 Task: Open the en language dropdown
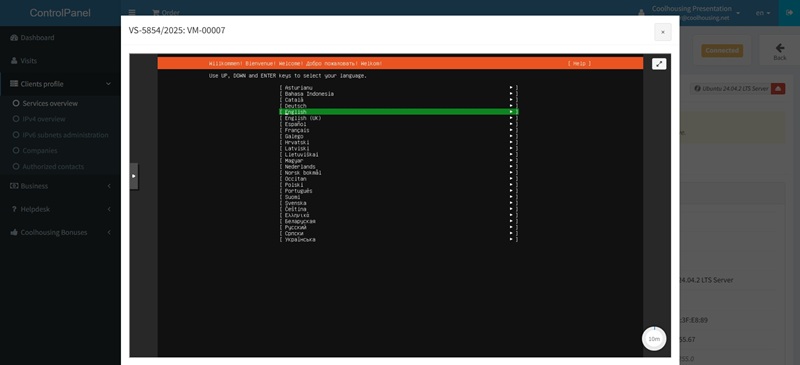763,13
